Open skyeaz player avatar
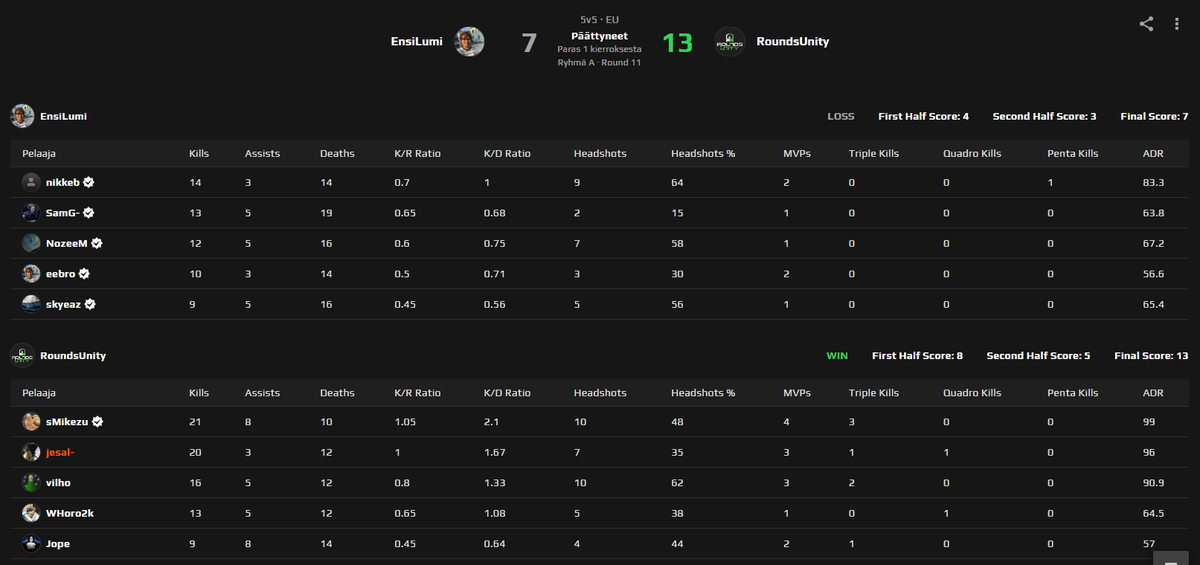The height and width of the screenshot is (565, 1200). [31, 304]
